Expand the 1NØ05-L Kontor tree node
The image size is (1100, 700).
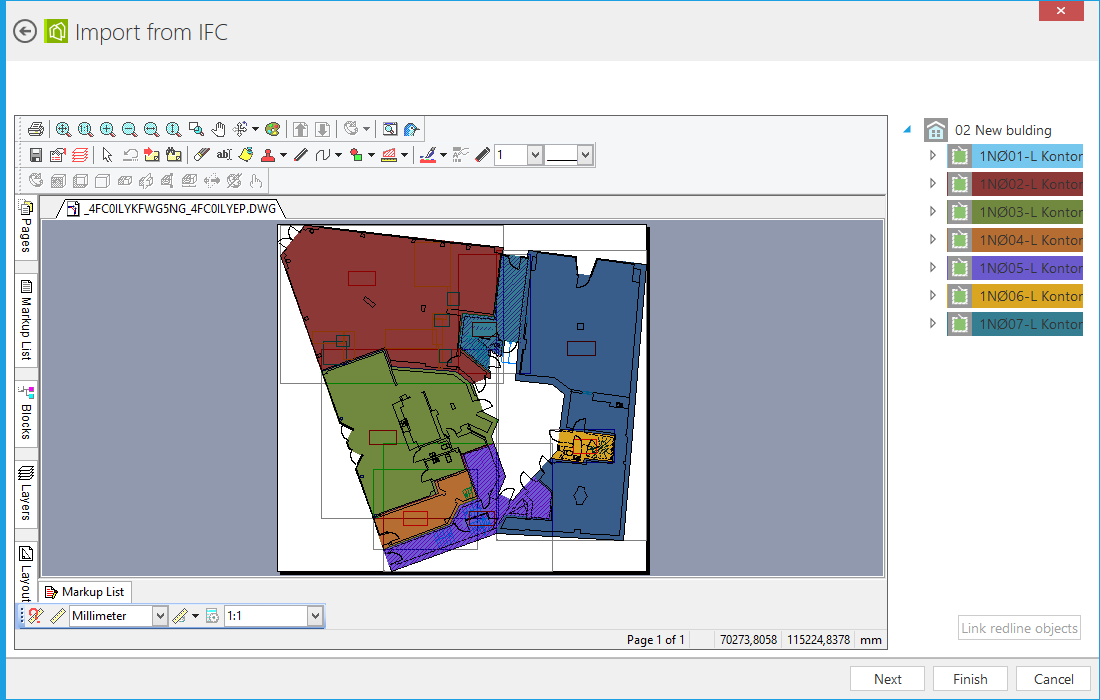(x=932, y=267)
